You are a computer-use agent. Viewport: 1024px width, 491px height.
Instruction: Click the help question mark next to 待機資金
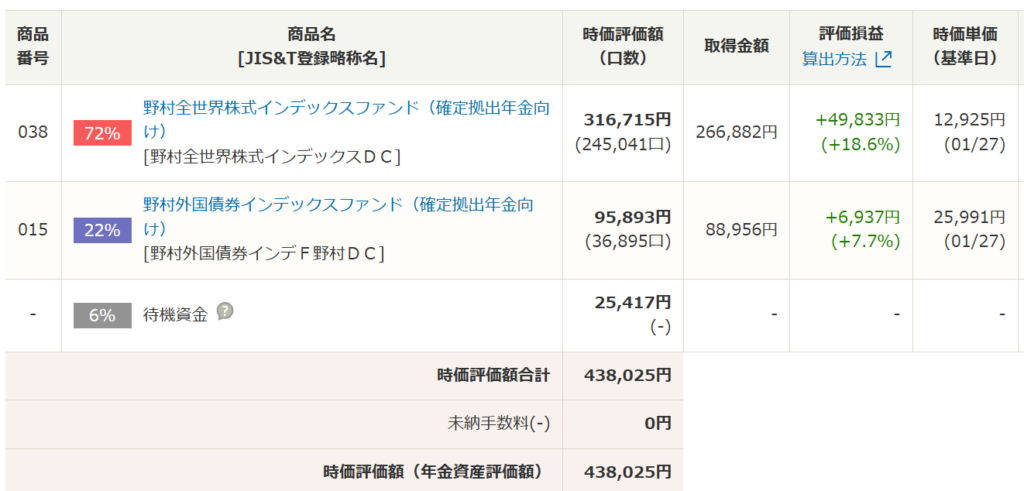(x=226, y=311)
